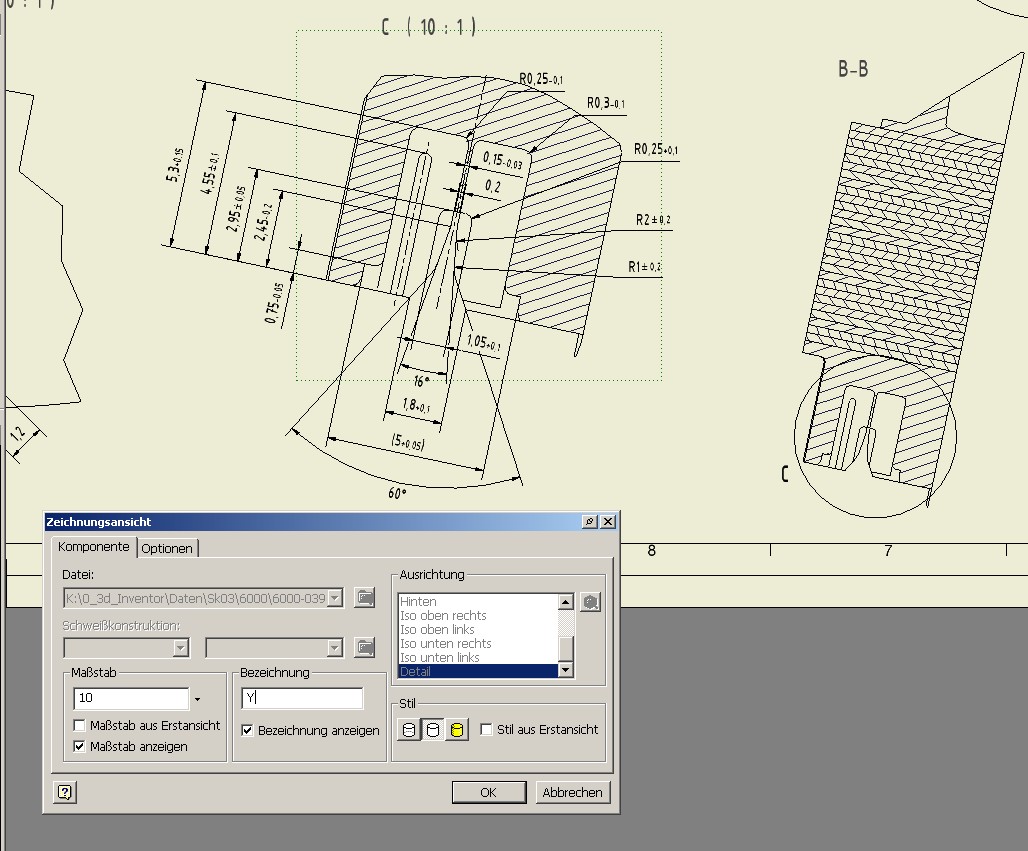1028x851 pixels.
Task: Click the Abbrechen button
Action: 572,792
